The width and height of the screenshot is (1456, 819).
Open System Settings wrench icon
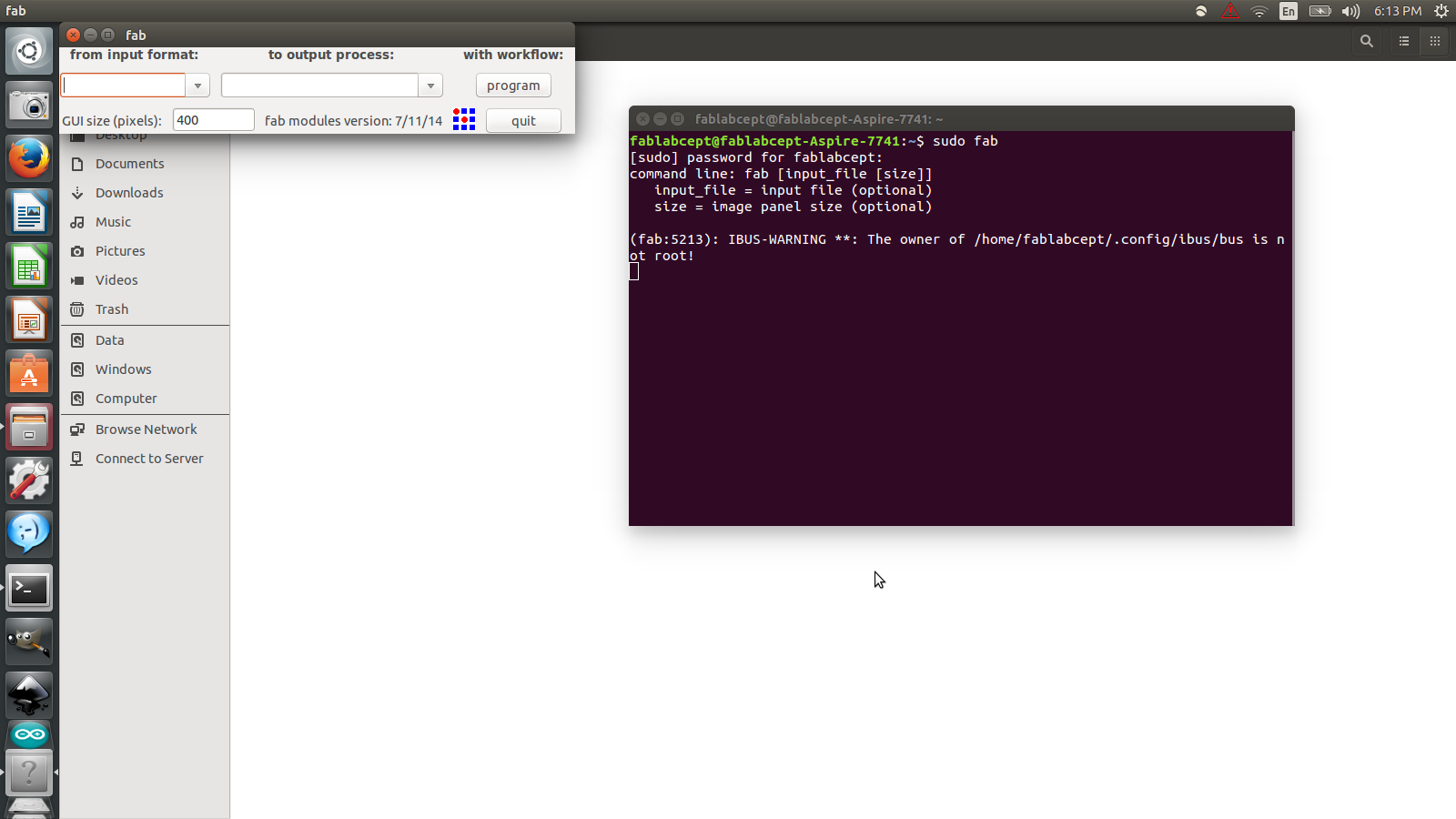click(x=29, y=480)
